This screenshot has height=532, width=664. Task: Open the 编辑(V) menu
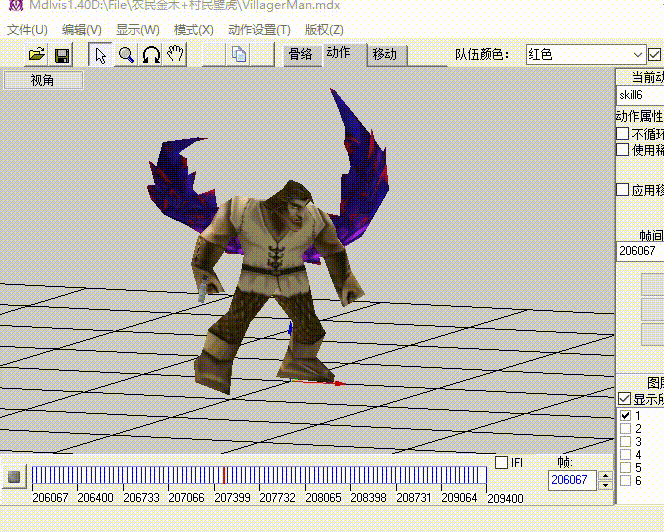pos(82,30)
